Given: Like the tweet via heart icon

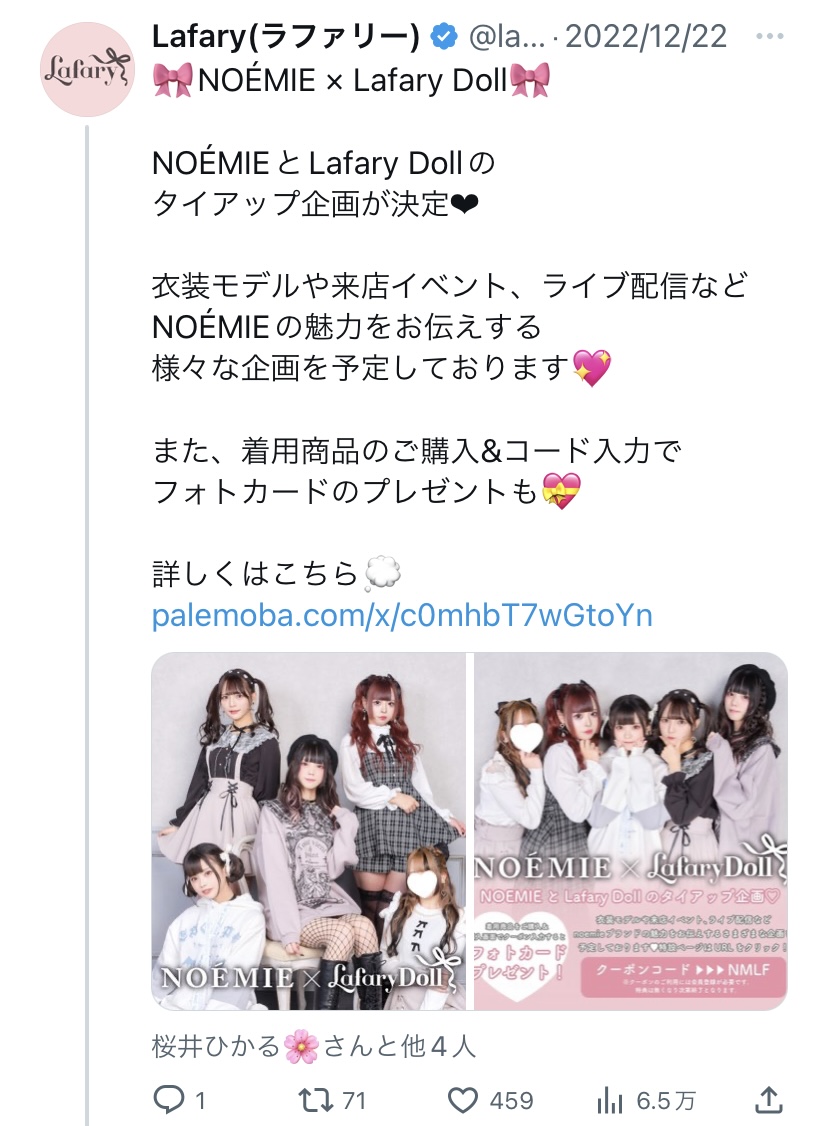Looking at the screenshot, I should pyautogui.click(x=462, y=1100).
